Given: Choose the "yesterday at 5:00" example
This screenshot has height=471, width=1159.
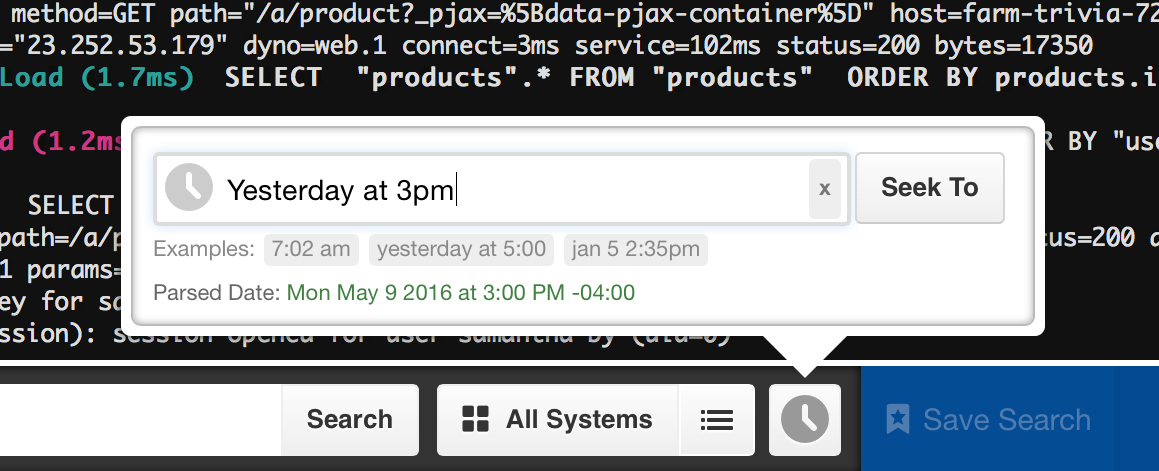Looking at the screenshot, I should pyautogui.click(x=461, y=249).
